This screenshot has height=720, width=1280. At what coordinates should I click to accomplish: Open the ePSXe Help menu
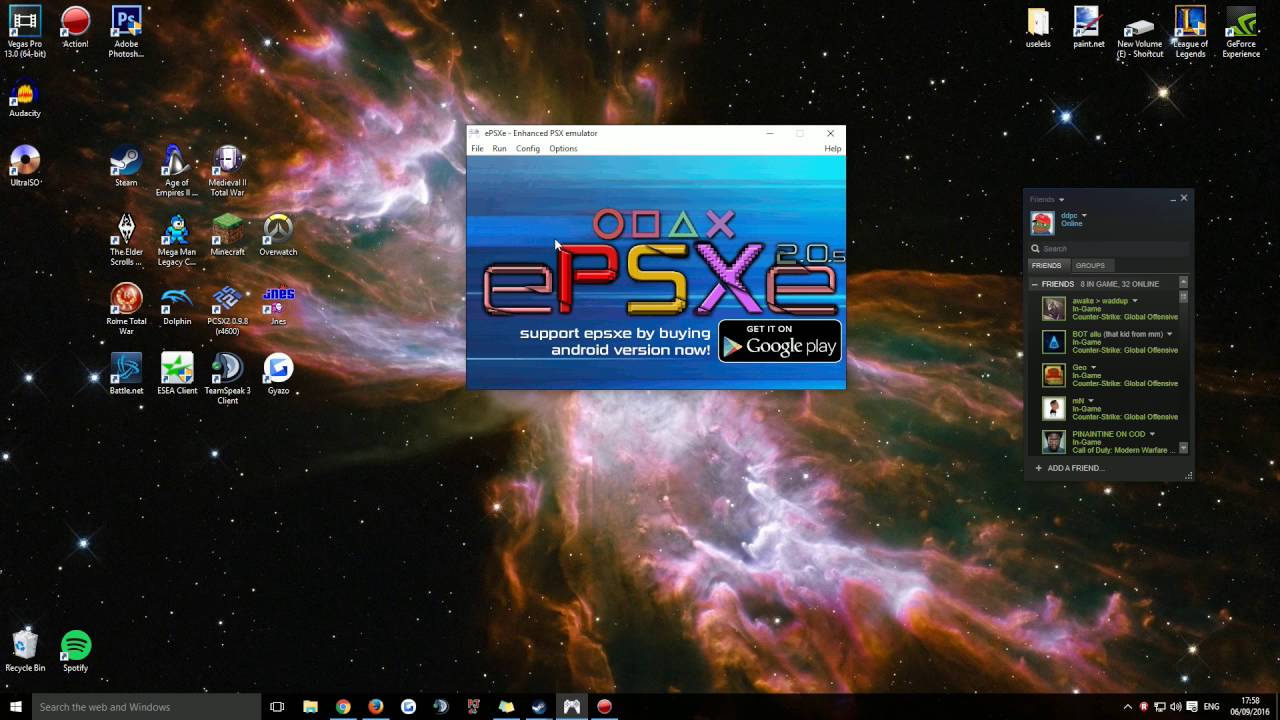(832, 148)
